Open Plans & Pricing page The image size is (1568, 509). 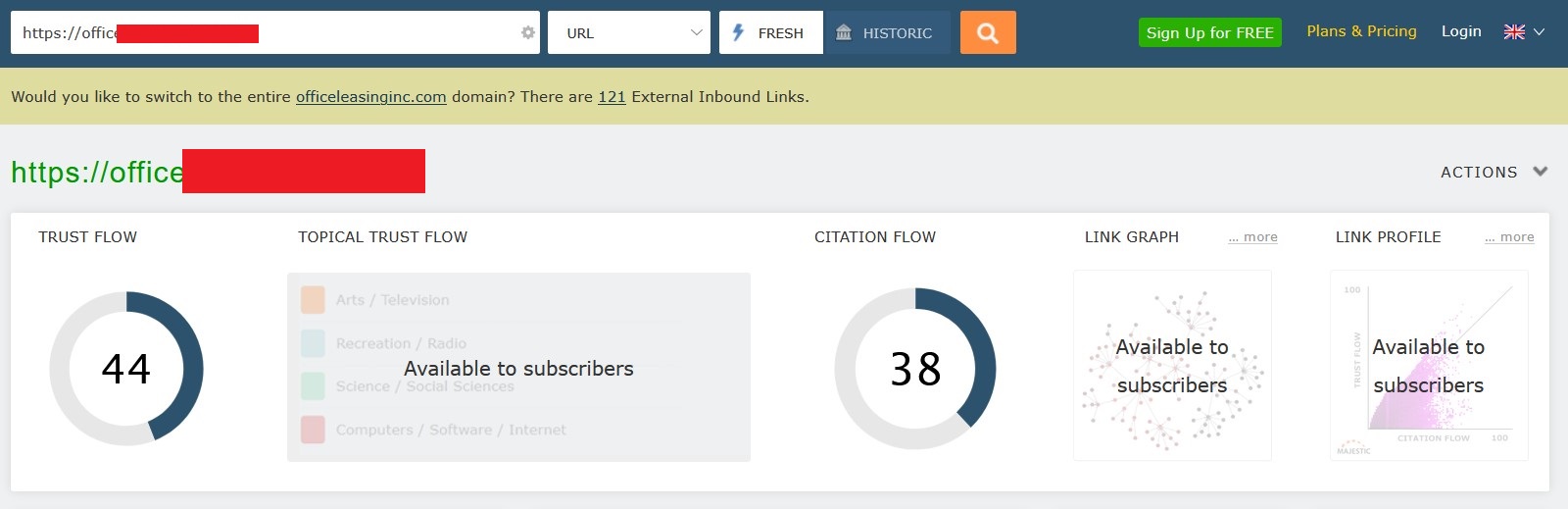[1361, 31]
